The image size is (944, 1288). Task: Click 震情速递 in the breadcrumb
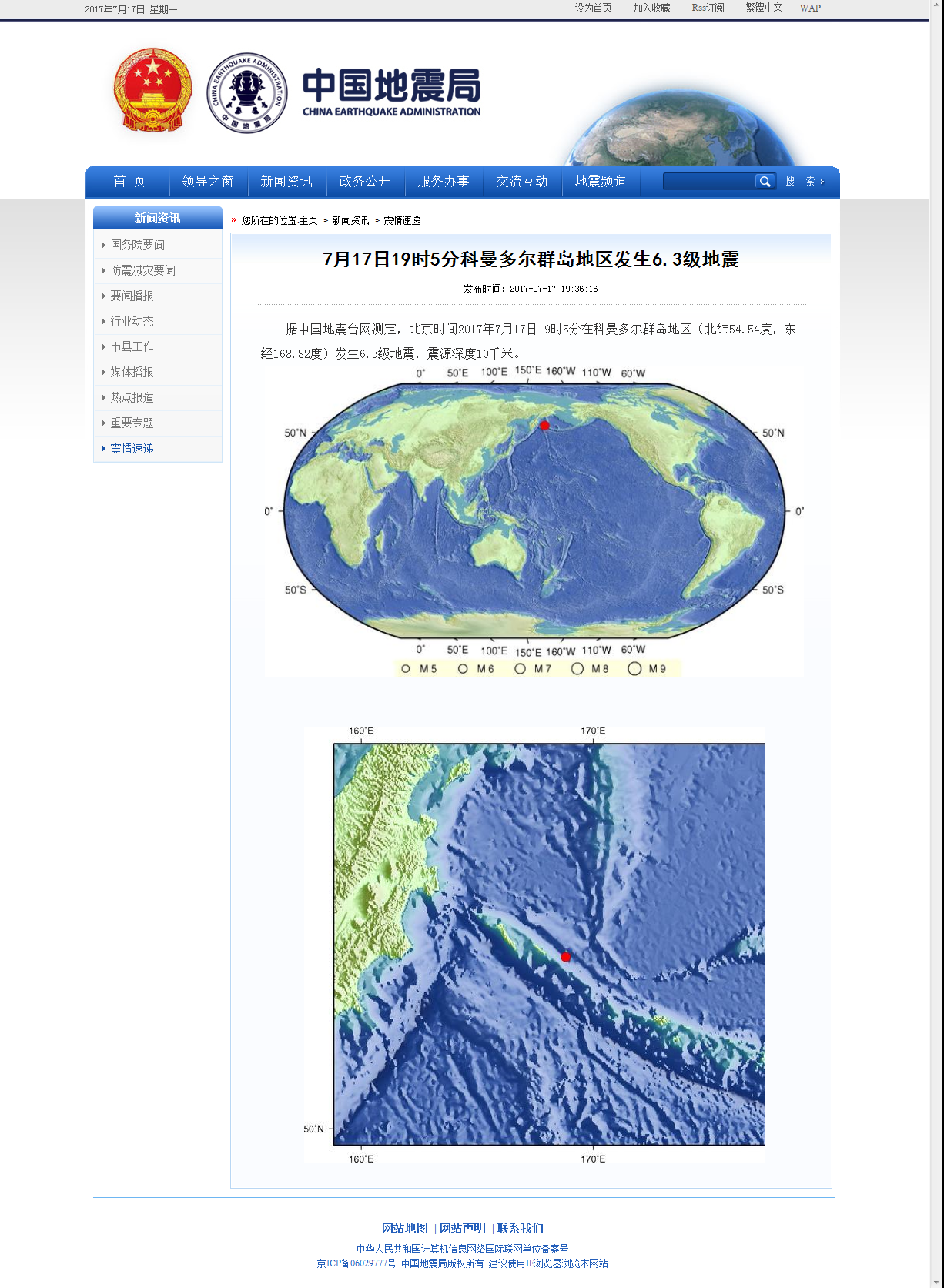click(x=402, y=220)
